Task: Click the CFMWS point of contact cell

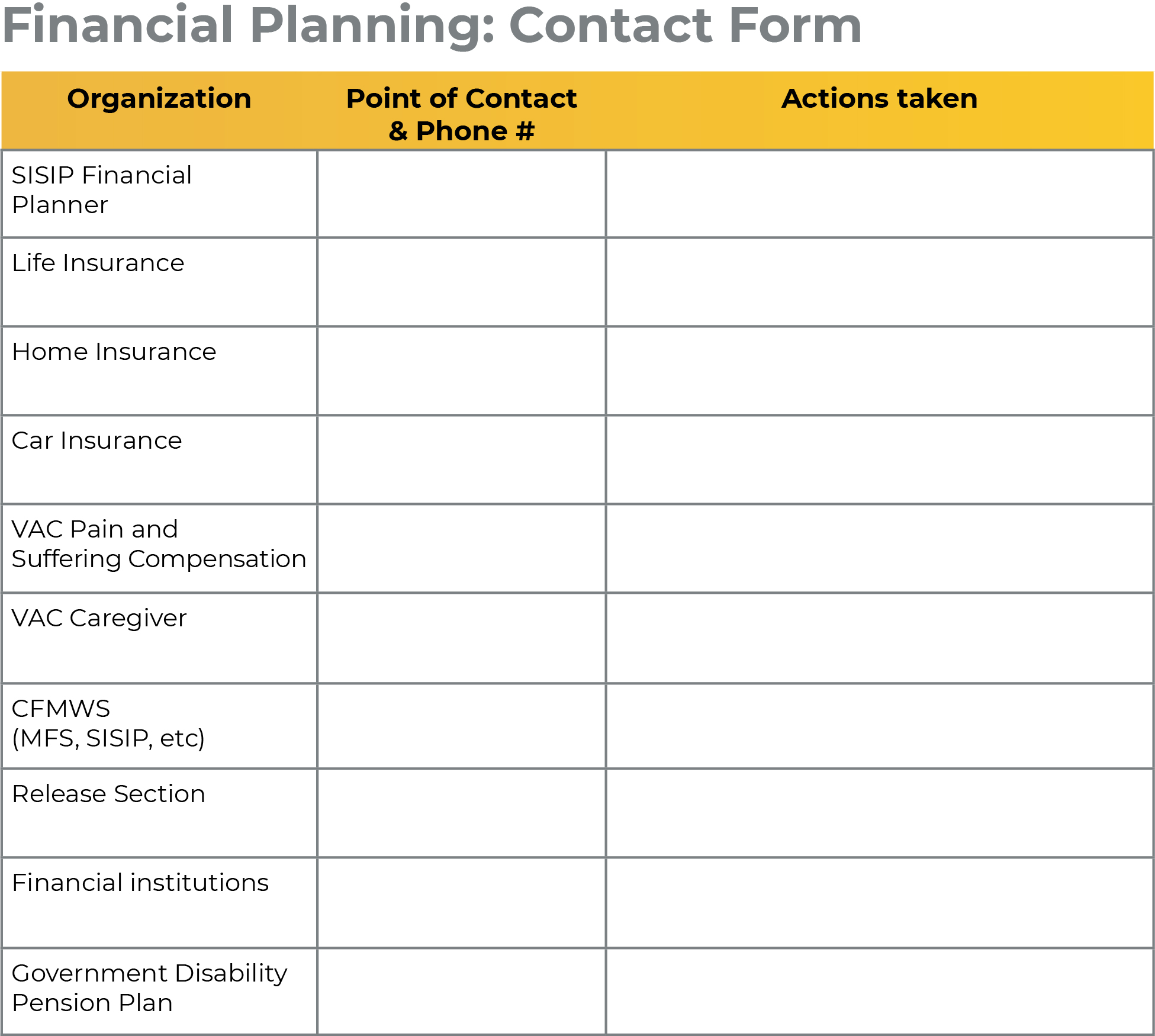Action: [x=461, y=726]
